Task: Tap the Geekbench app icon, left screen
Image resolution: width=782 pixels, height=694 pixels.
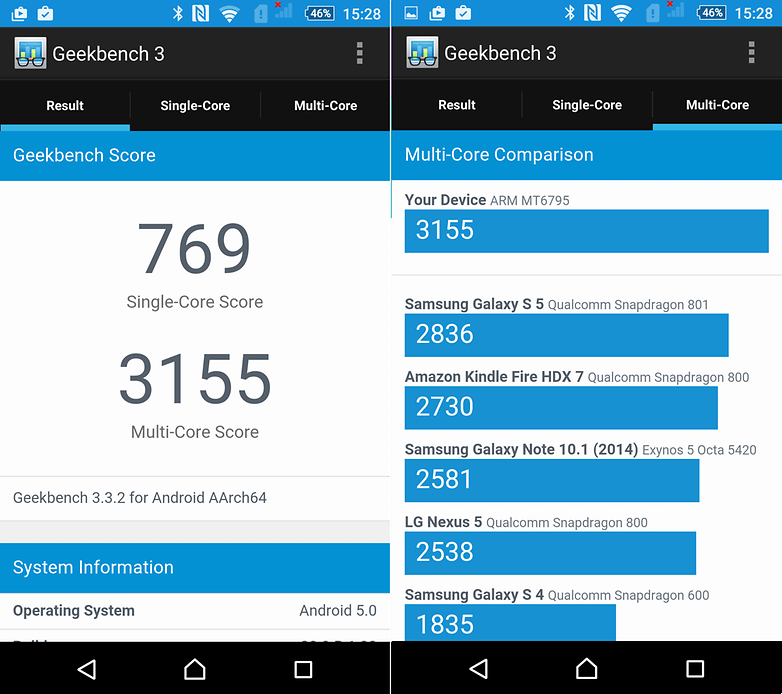Action: [x=30, y=53]
